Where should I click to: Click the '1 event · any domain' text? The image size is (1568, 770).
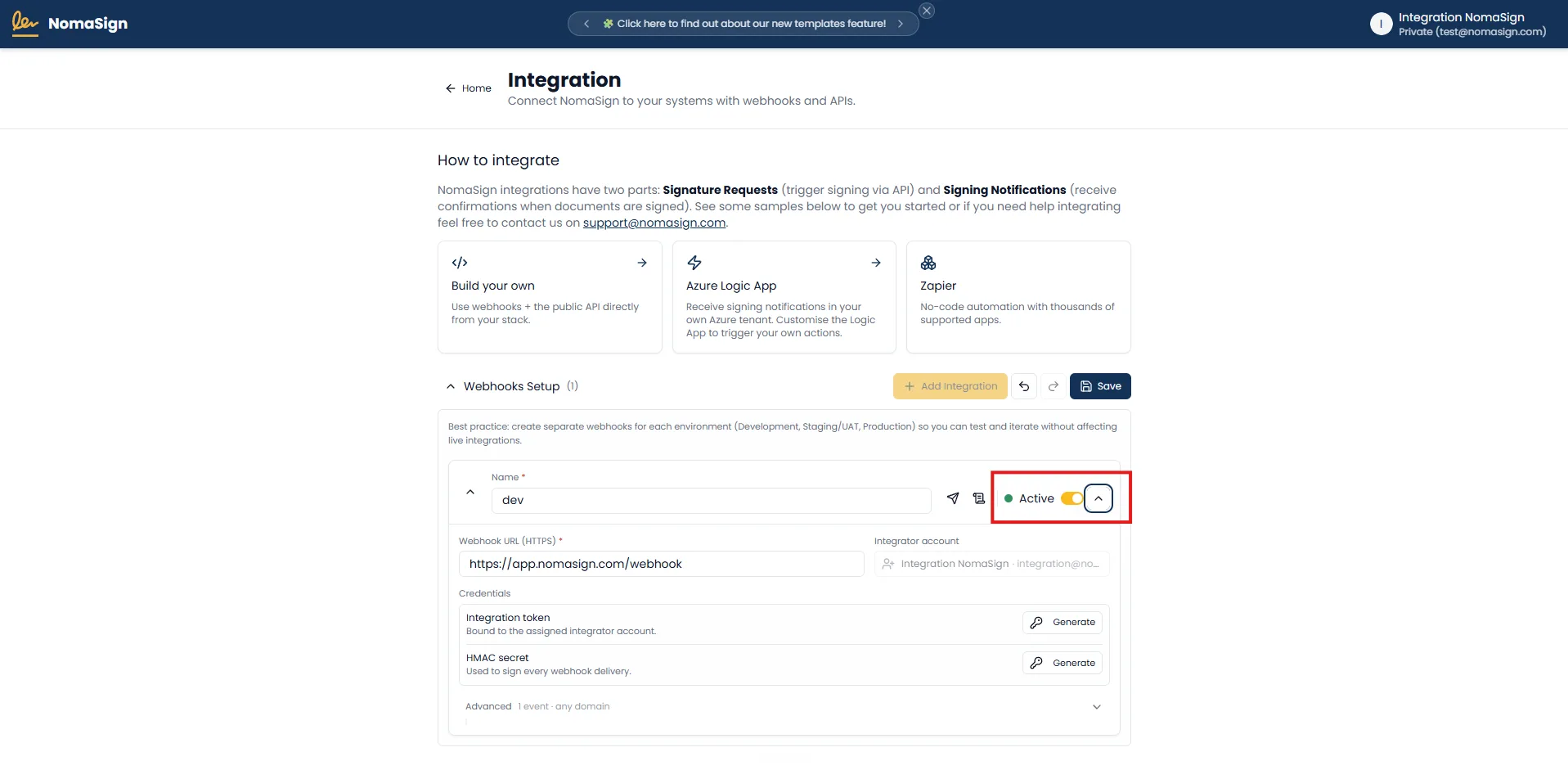point(564,706)
